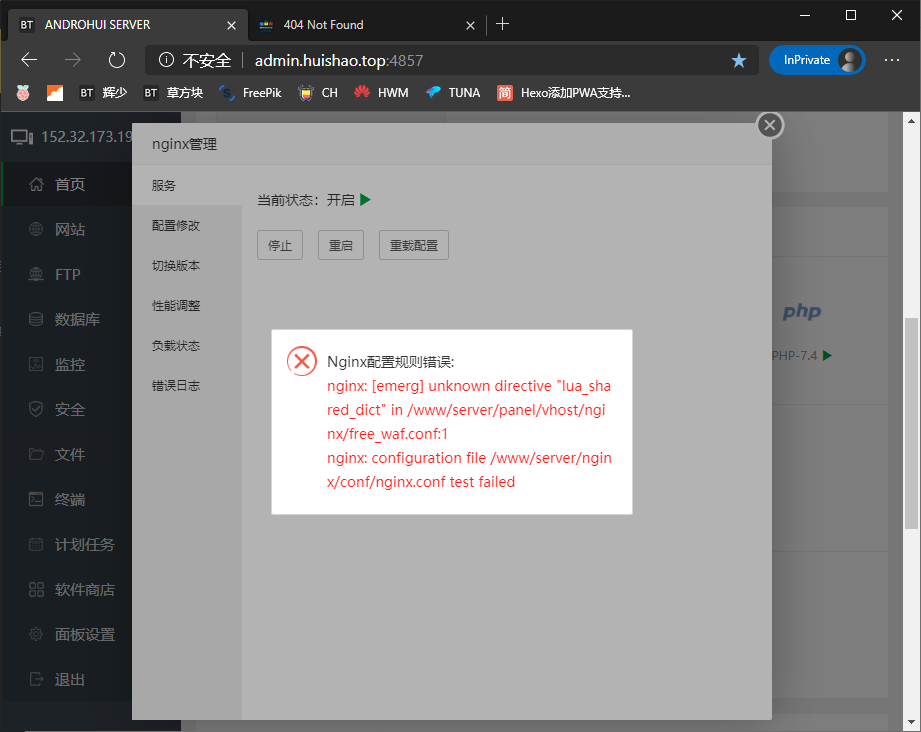Open the Hexo添加PWA支持 bookmark
This screenshot has height=732, width=921.
[563, 93]
